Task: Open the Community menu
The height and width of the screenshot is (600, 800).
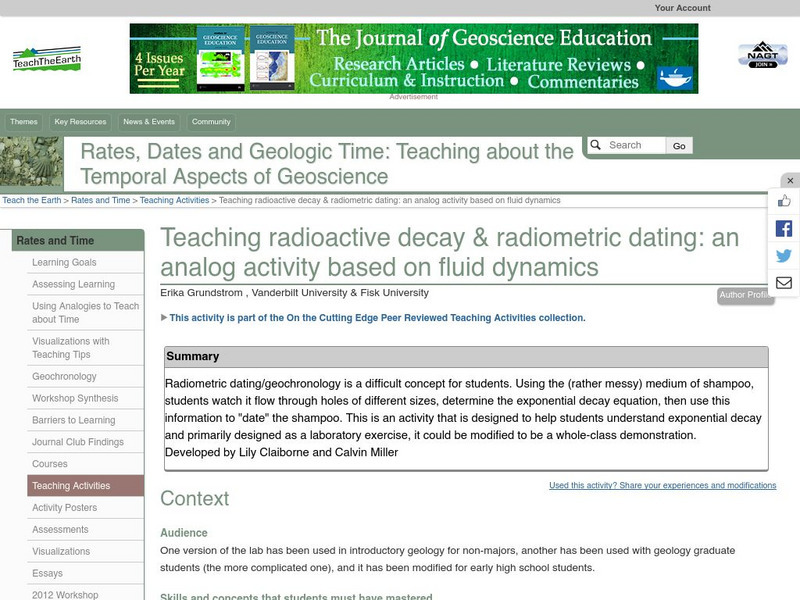Action: pos(211,122)
